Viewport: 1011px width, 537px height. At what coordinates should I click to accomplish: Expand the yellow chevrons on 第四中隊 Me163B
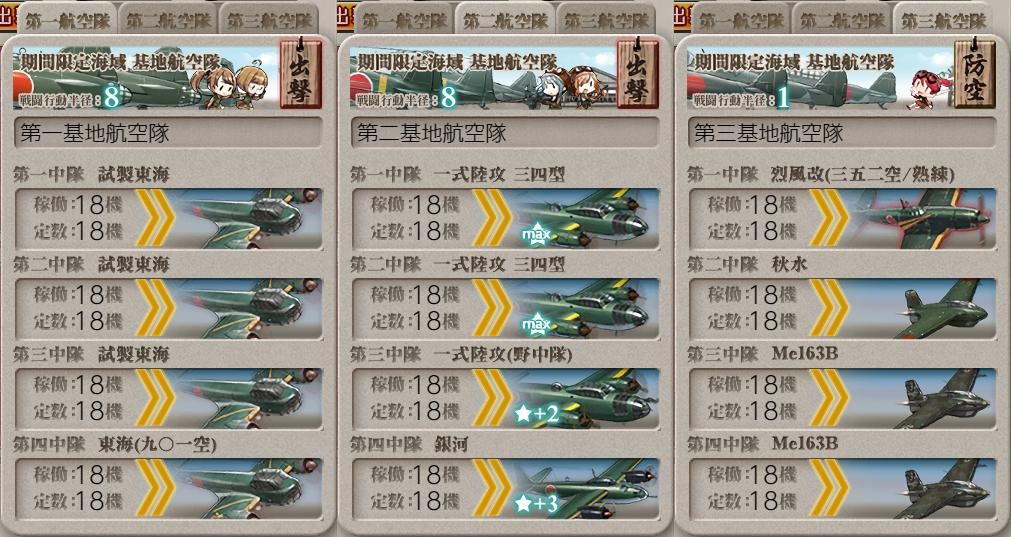[x=829, y=489]
